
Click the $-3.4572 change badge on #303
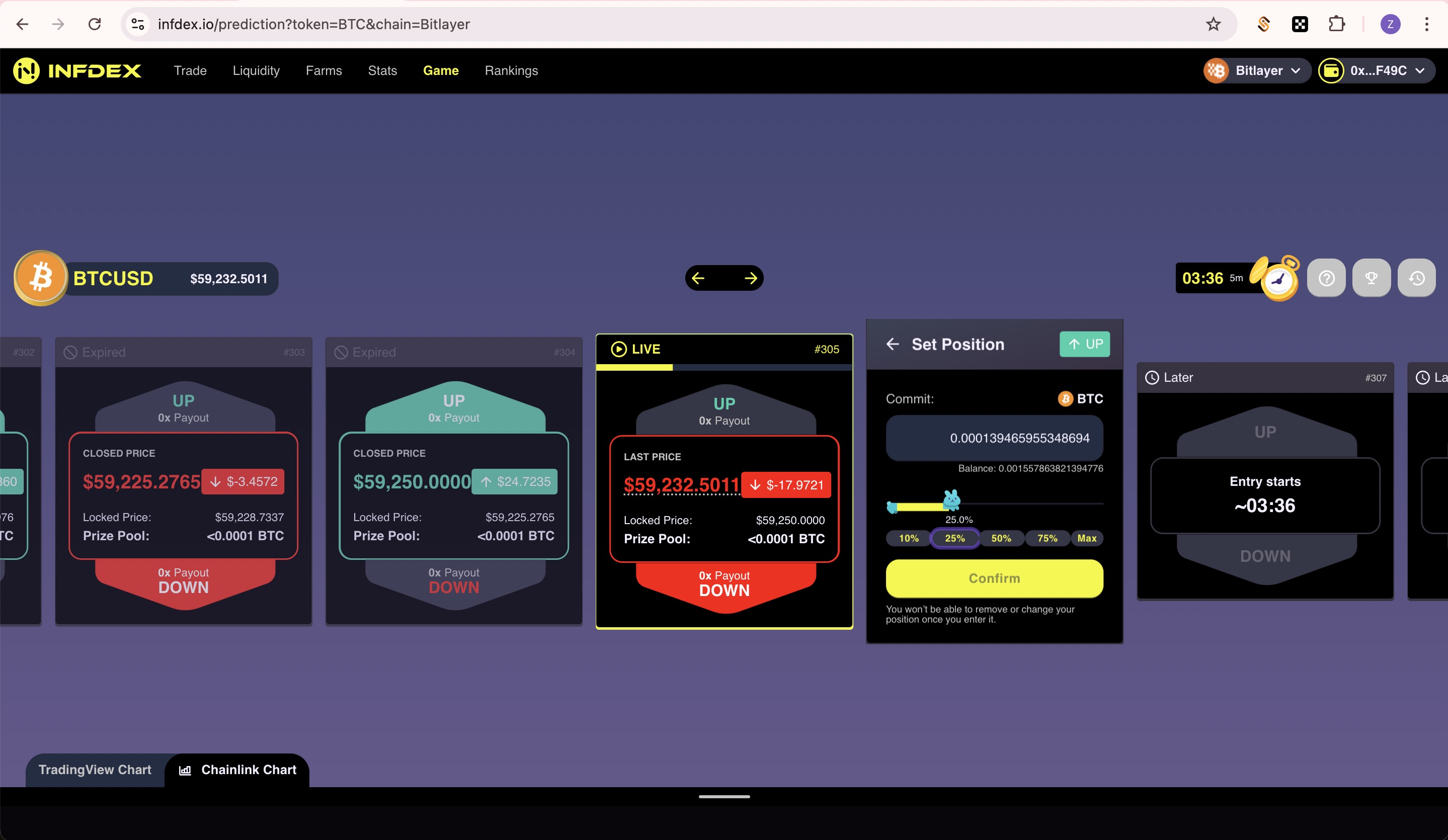[243, 481]
